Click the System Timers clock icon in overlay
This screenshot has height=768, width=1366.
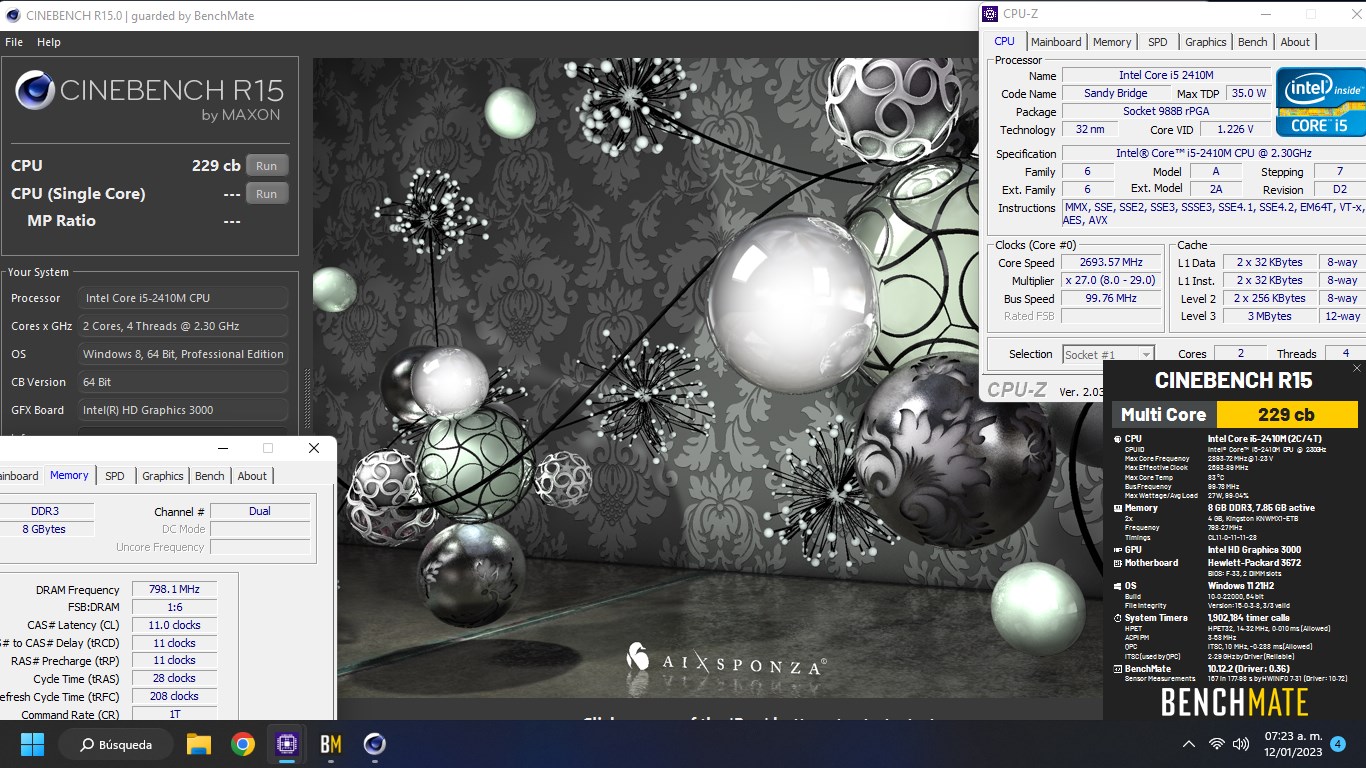click(x=1118, y=618)
